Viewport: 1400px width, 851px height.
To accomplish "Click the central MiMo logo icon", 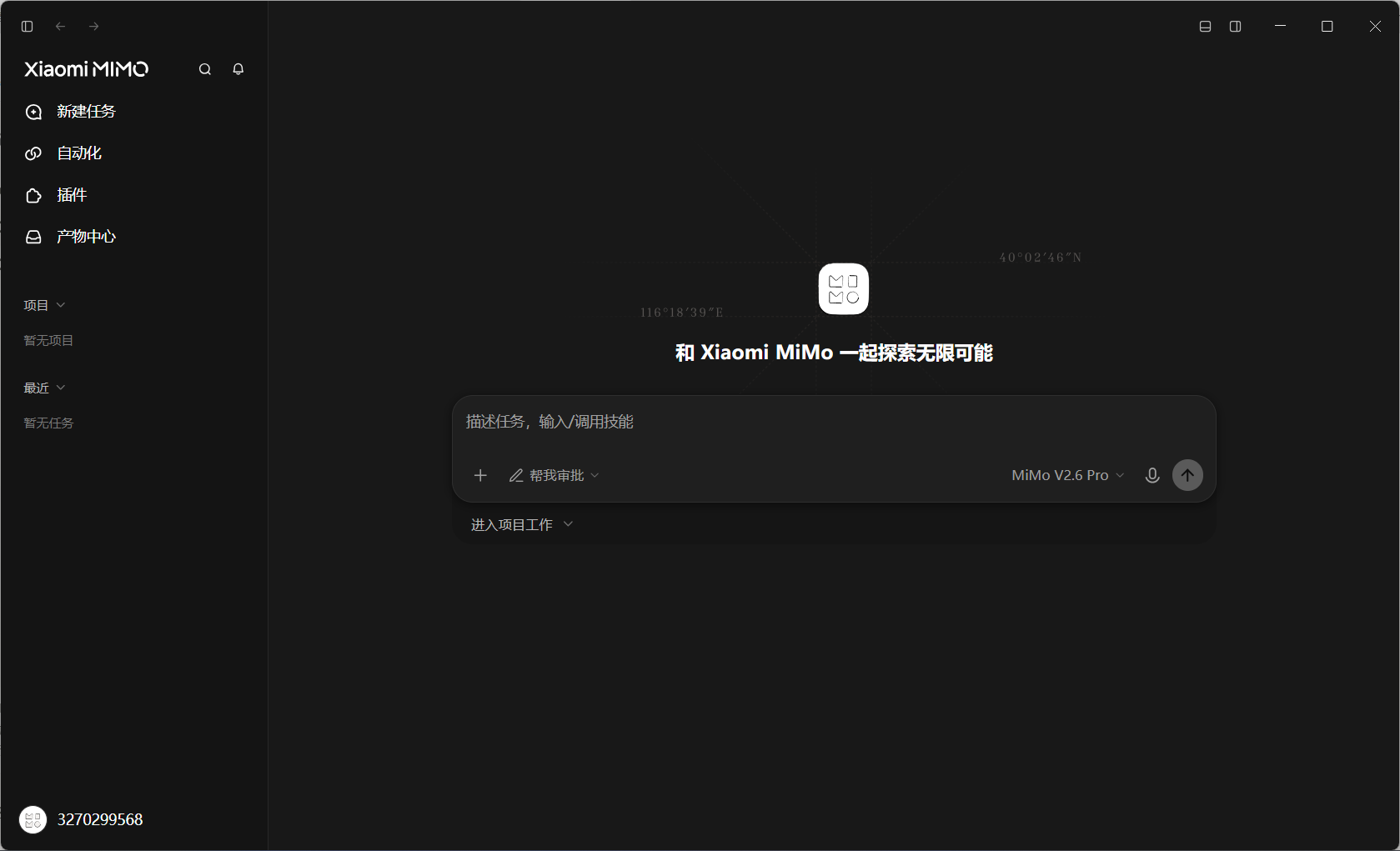I will tap(843, 289).
